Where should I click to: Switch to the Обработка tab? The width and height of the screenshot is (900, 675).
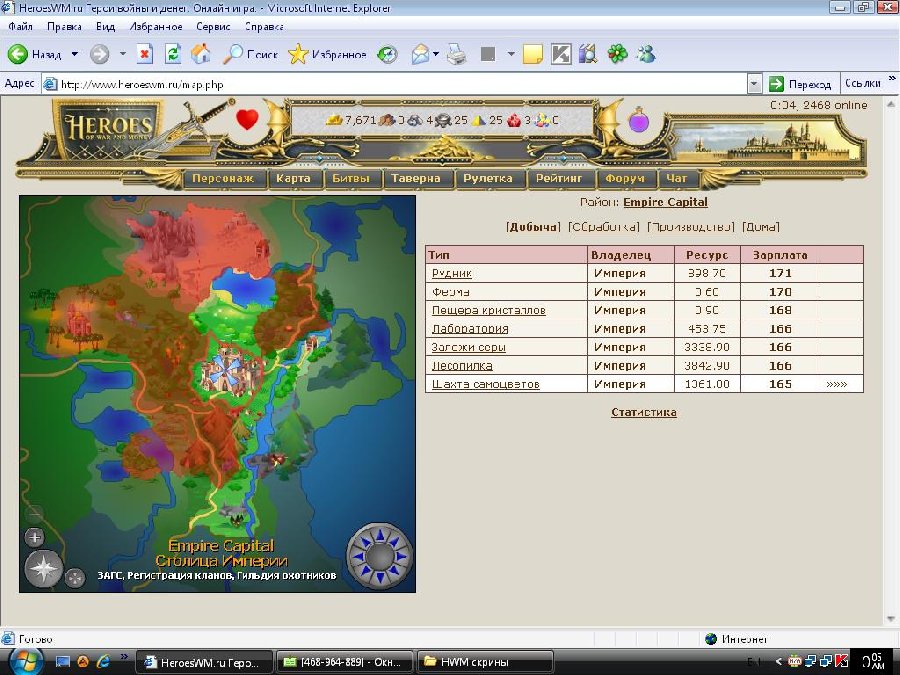click(603, 227)
